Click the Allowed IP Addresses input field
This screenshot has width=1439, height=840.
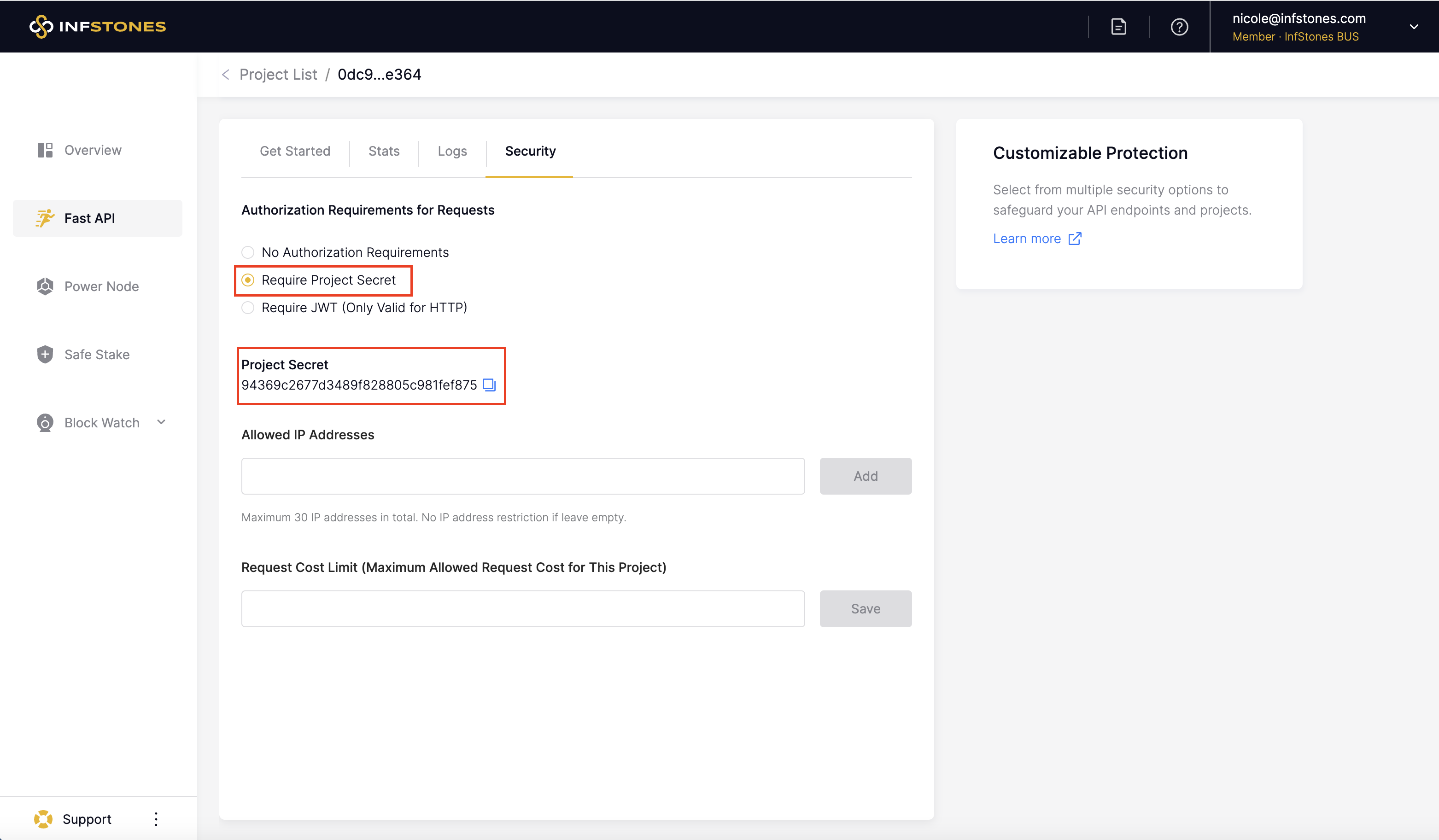(x=522, y=476)
